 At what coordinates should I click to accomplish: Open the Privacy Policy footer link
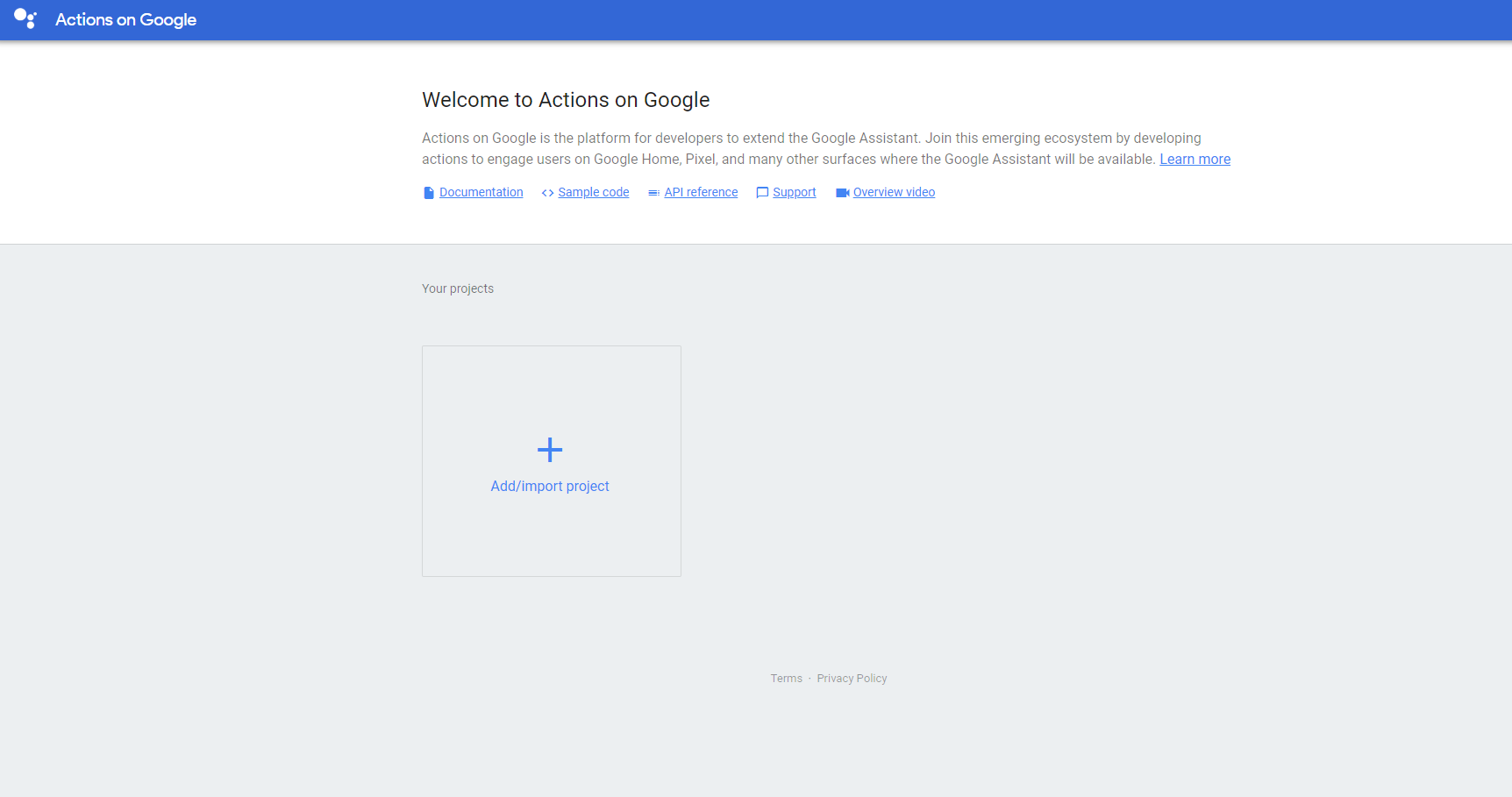tap(852, 679)
